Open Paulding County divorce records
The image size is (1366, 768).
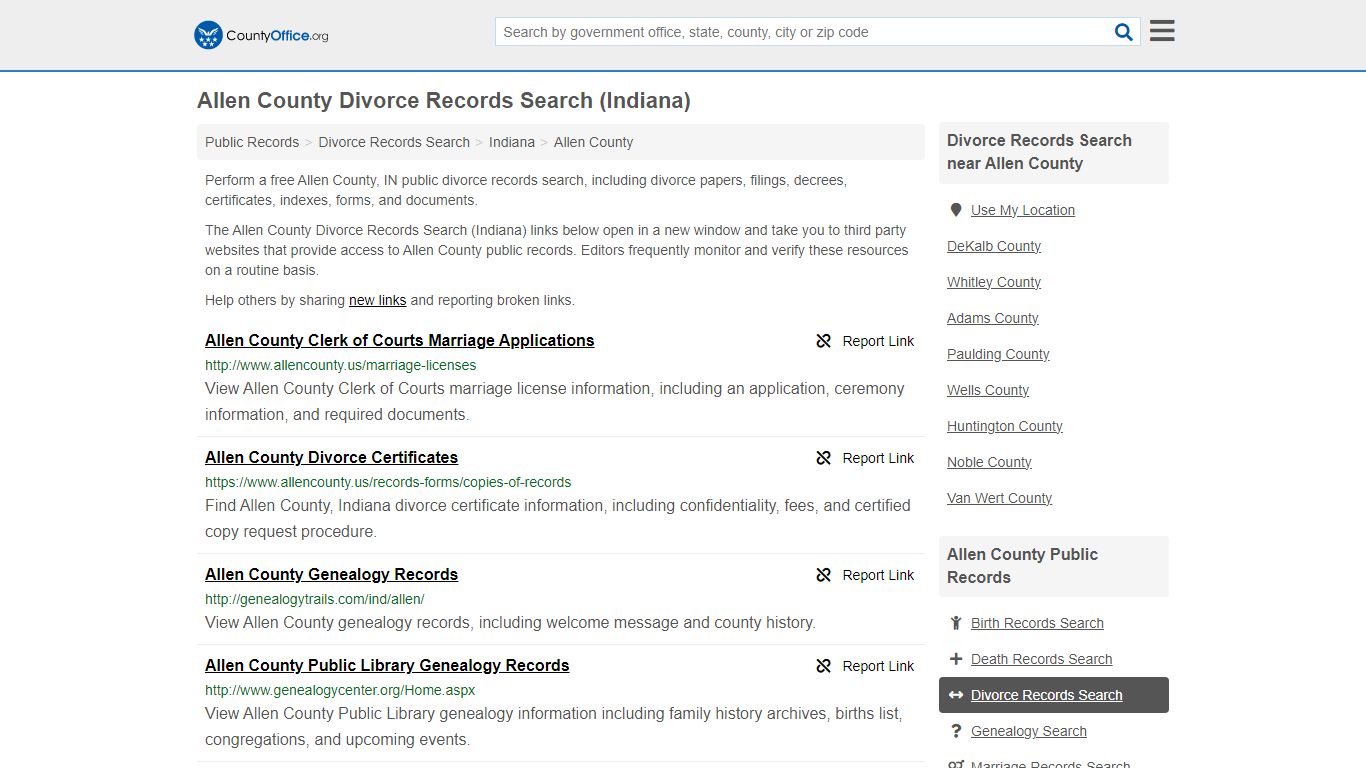pos(998,354)
